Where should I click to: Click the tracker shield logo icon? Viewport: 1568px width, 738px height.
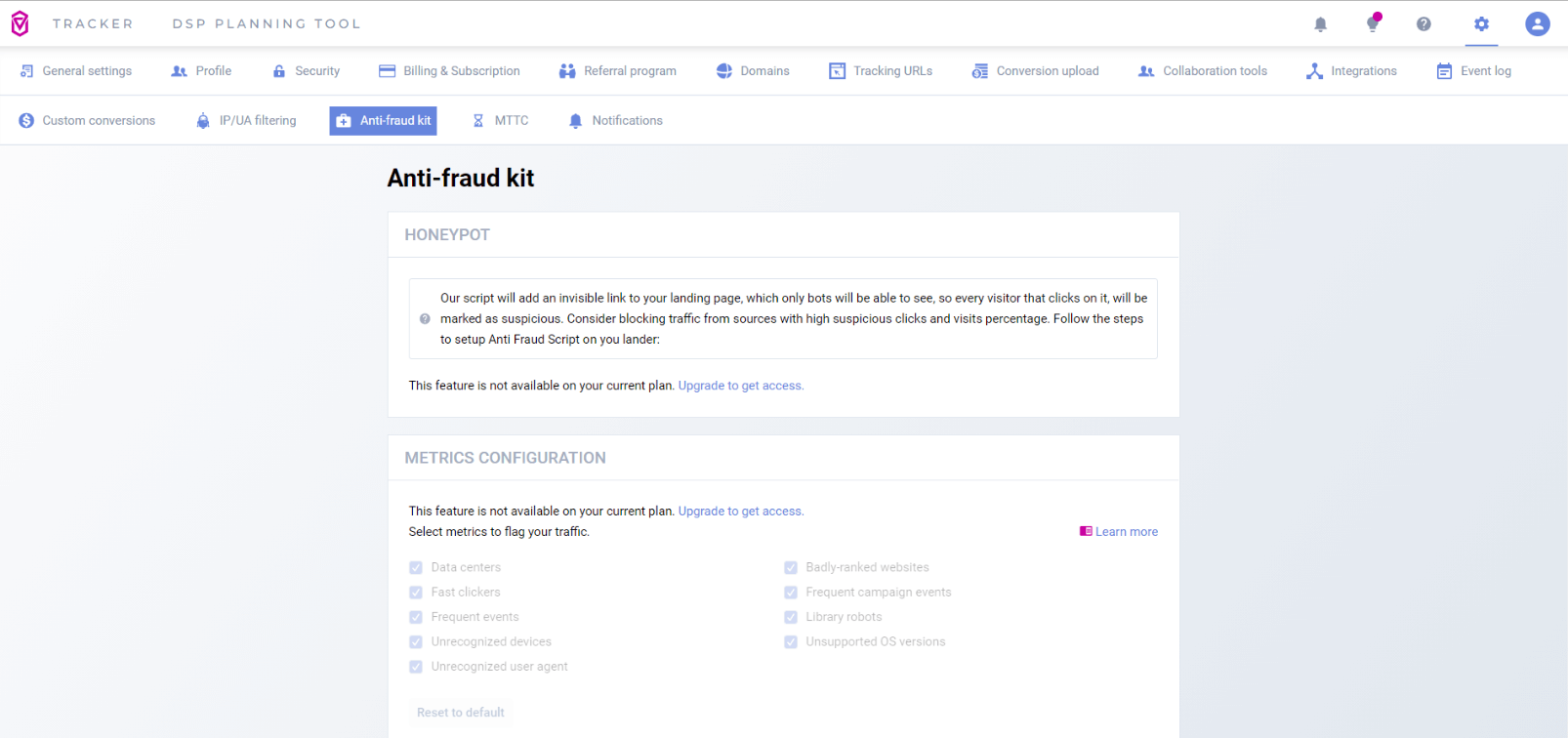coord(20,23)
